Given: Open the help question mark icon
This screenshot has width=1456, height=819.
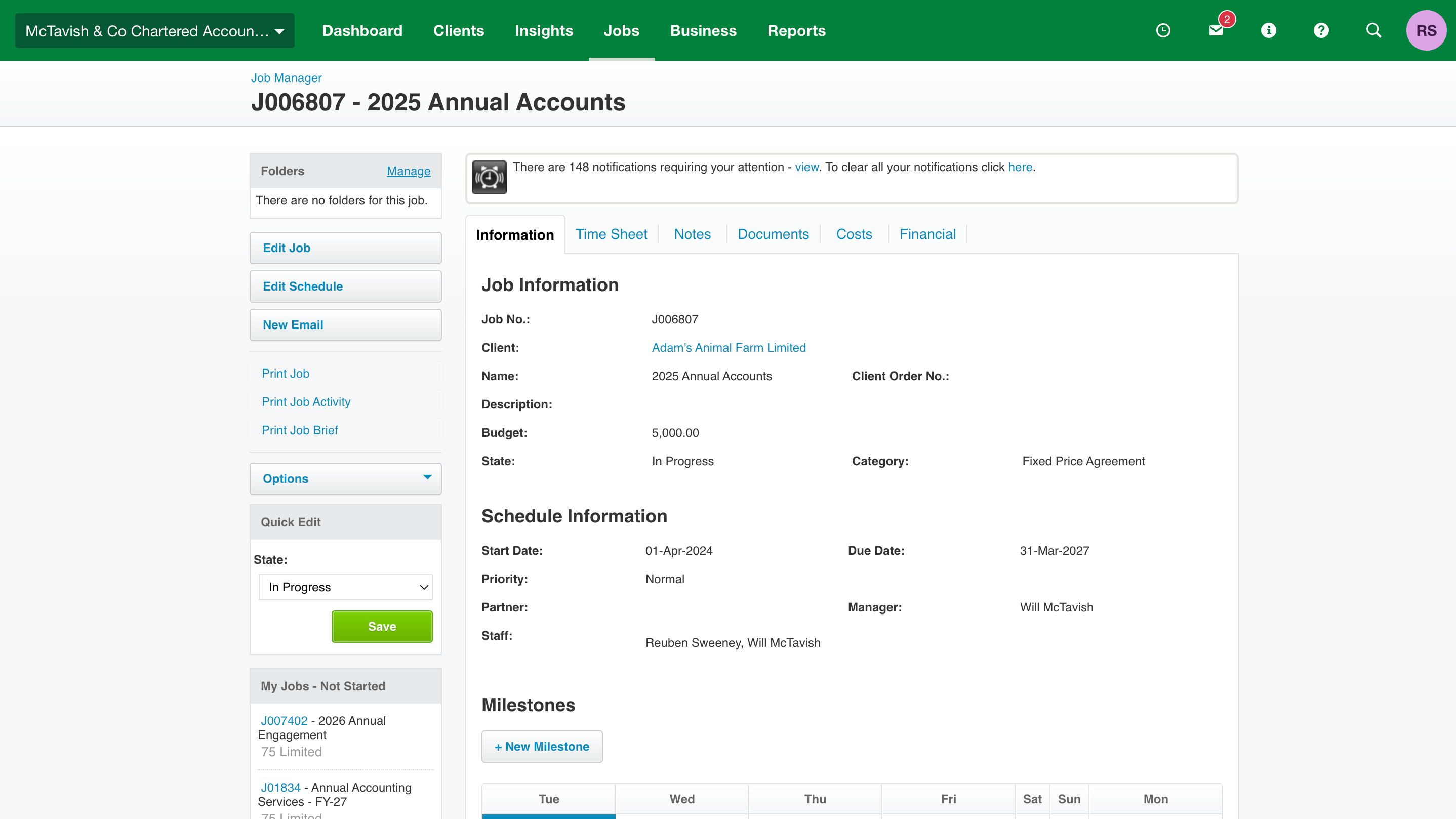Looking at the screenshot, I should [x=1321, y=30].
